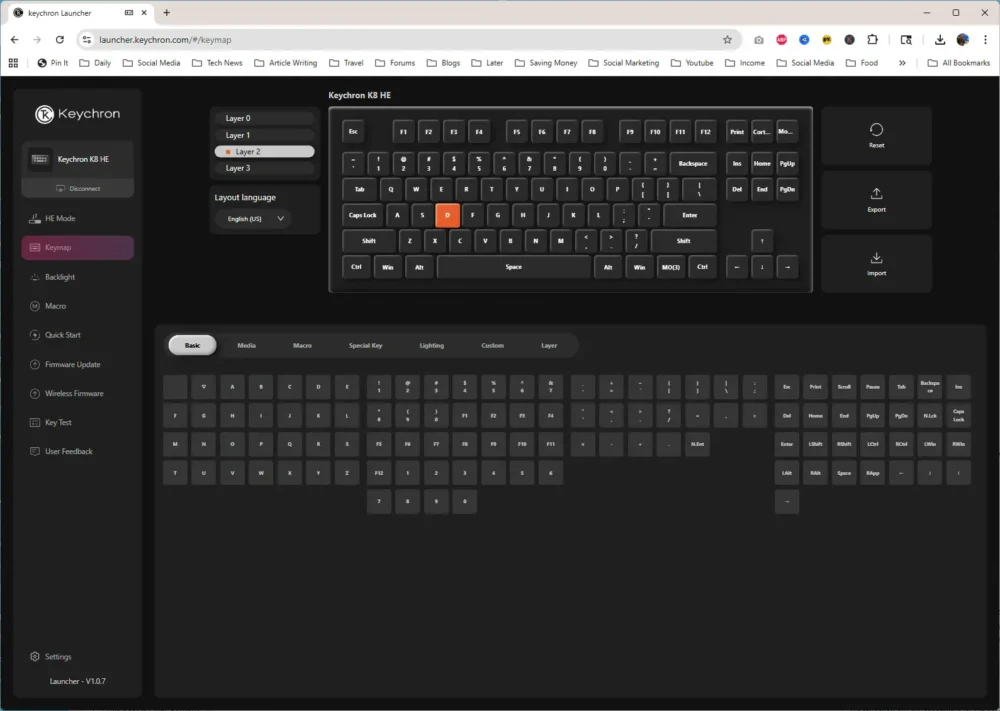Select Layer 2
The width and height of the screenshot is (1000, 711).
pos(264,152)
